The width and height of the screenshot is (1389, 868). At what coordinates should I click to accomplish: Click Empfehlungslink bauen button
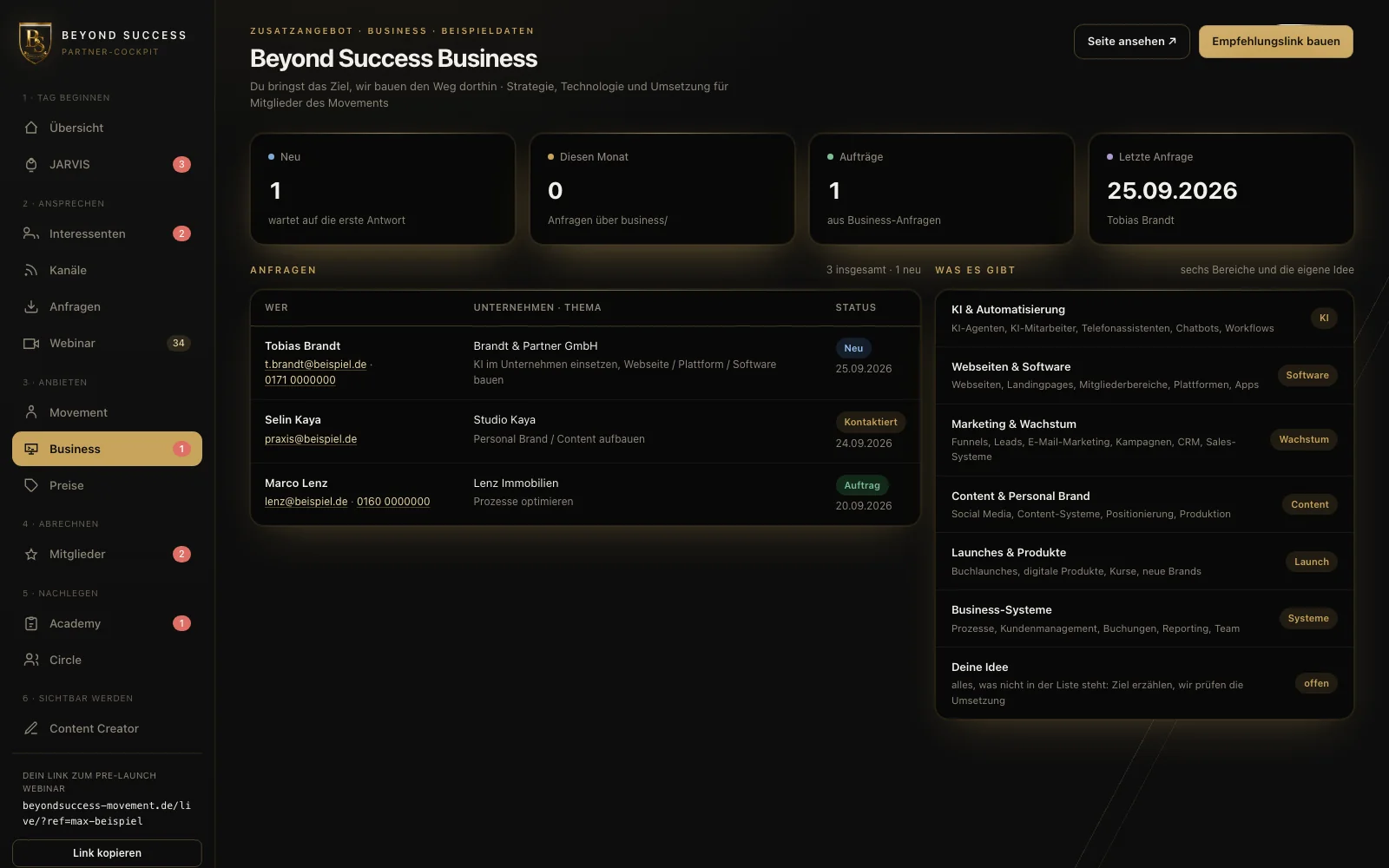[1275, 42]
